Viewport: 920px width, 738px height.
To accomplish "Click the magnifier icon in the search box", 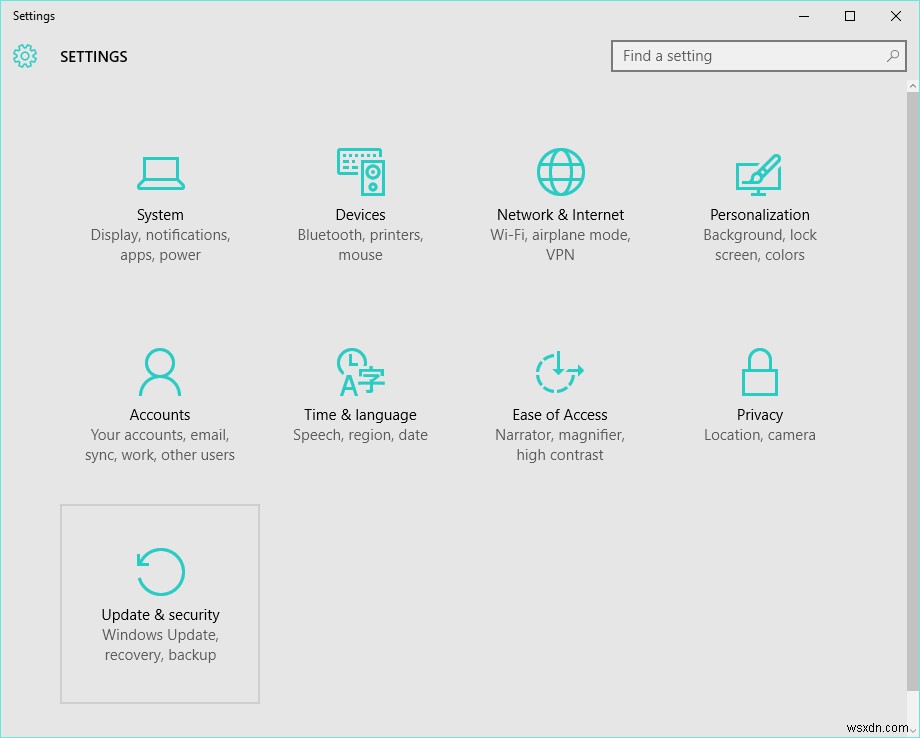I will [x=892, y=56].
